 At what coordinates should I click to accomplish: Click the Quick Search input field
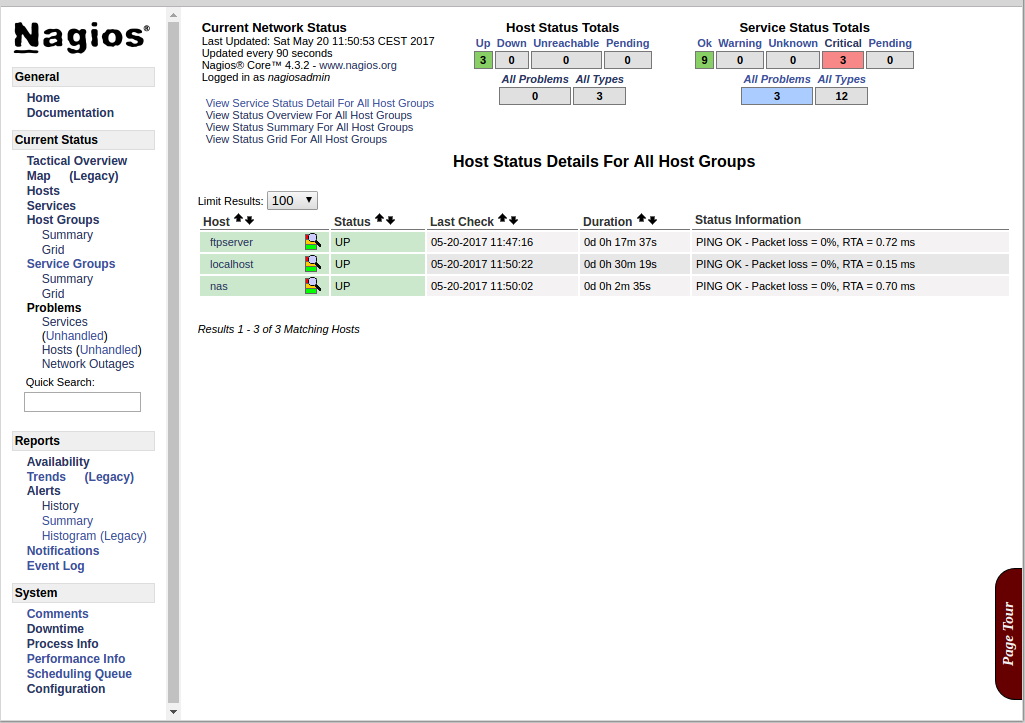[x=82, y=402]
